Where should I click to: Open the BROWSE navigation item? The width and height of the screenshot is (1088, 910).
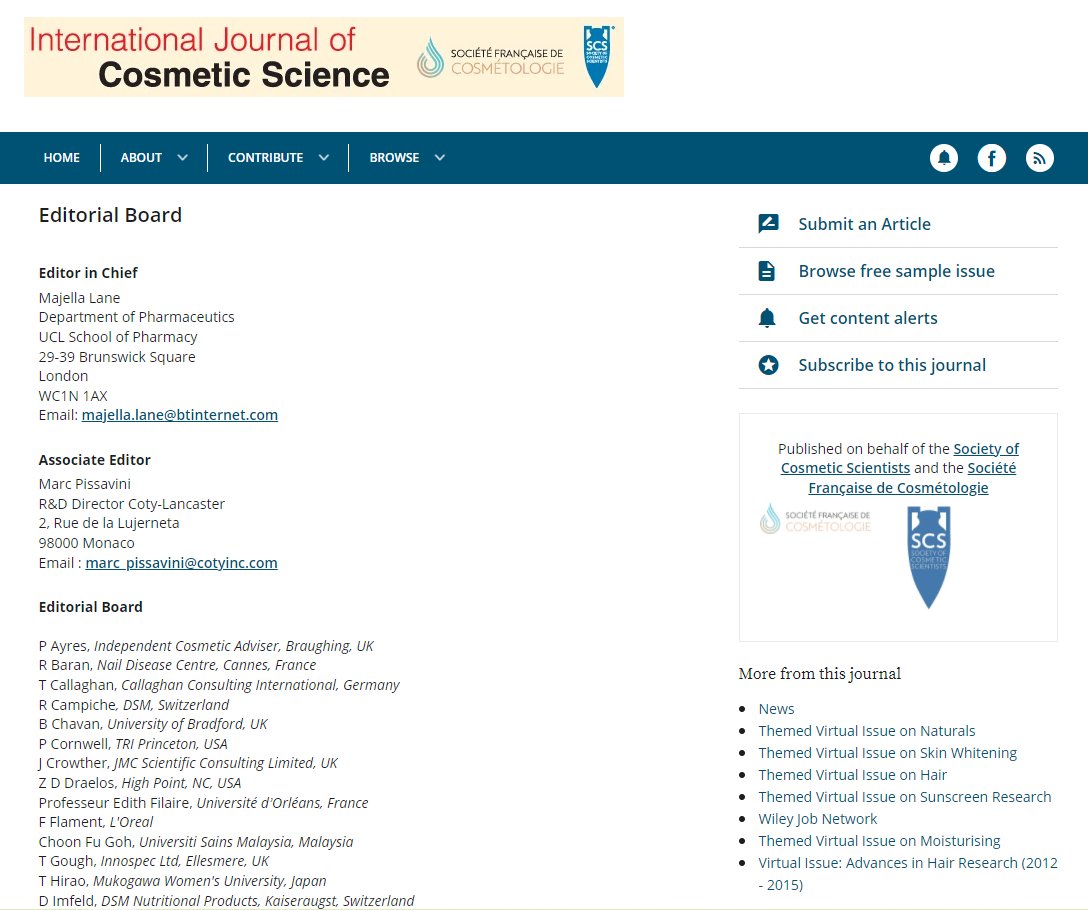394,158
